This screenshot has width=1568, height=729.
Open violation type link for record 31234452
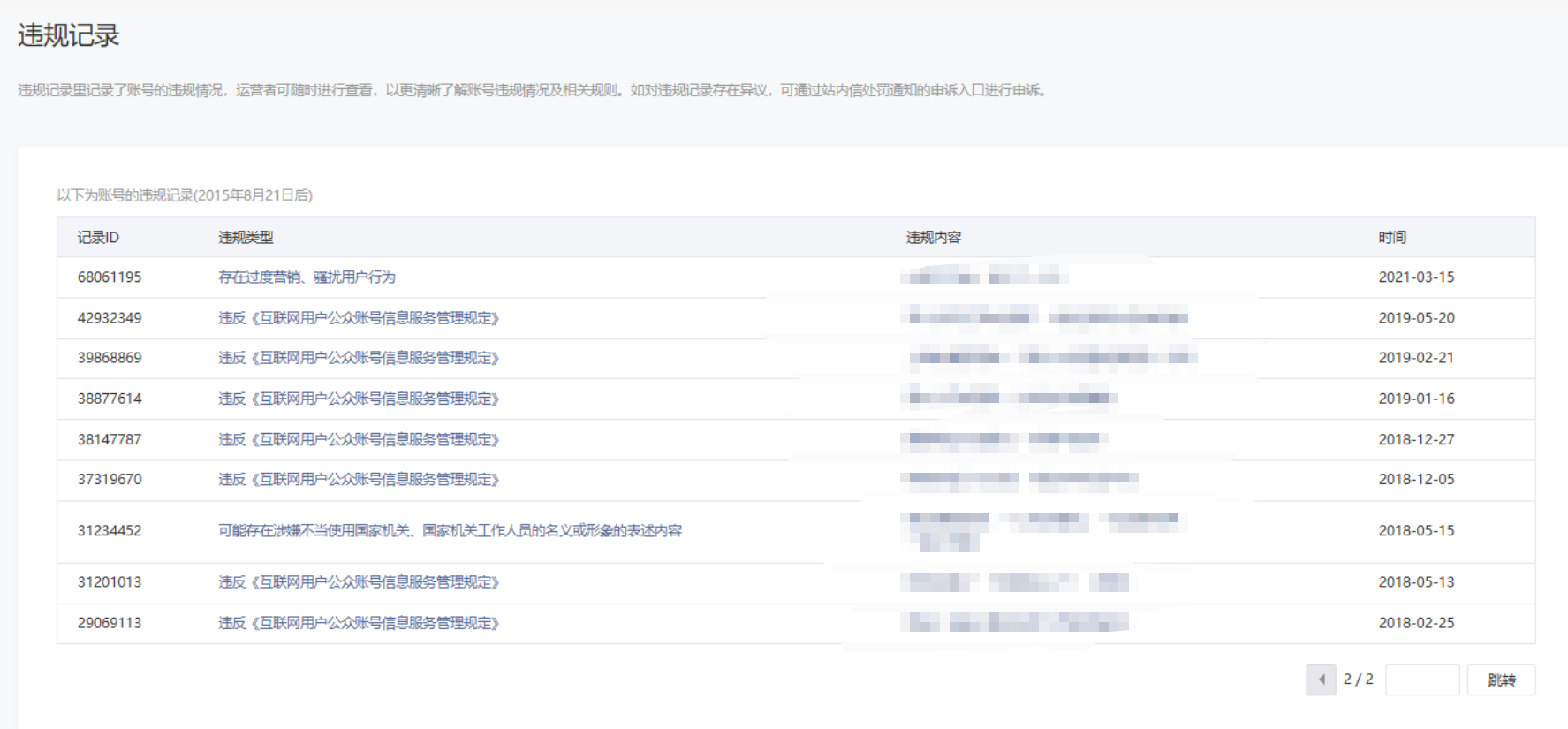[x=451, y=530]
